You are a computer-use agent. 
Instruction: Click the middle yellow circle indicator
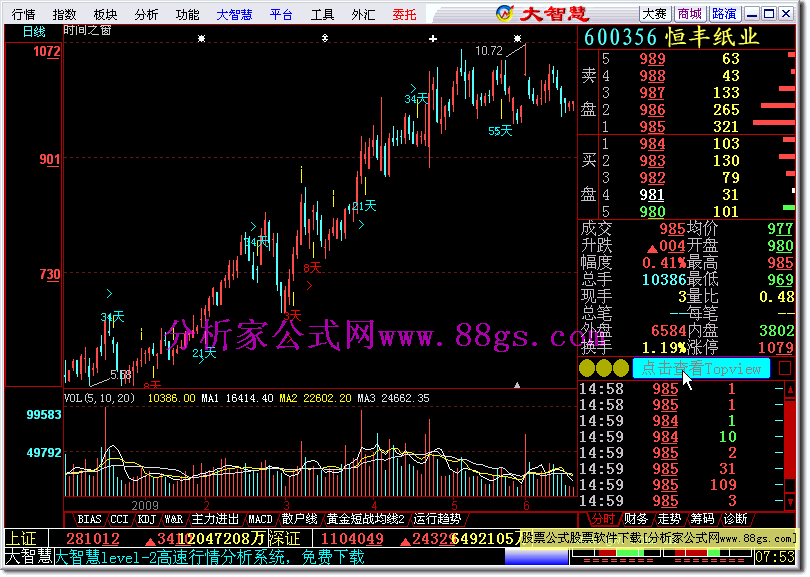[x=604, y=368]
